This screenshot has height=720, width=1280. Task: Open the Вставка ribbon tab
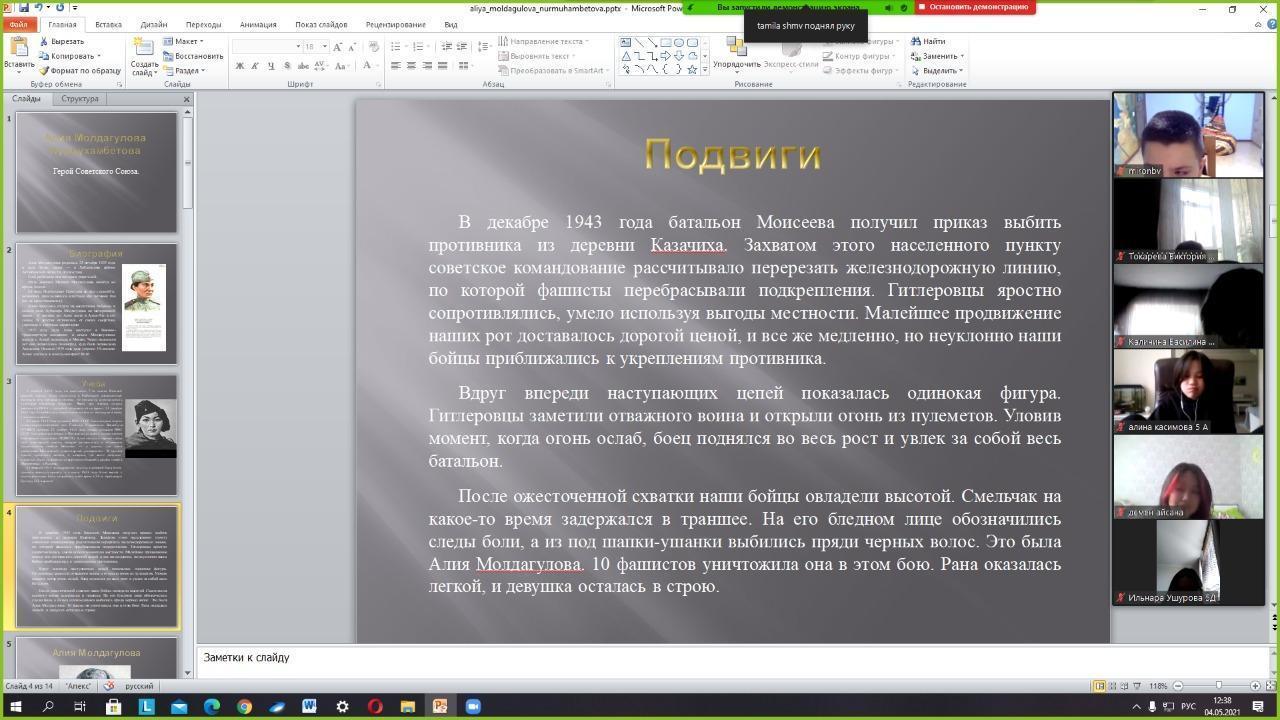tap(108, 24)
